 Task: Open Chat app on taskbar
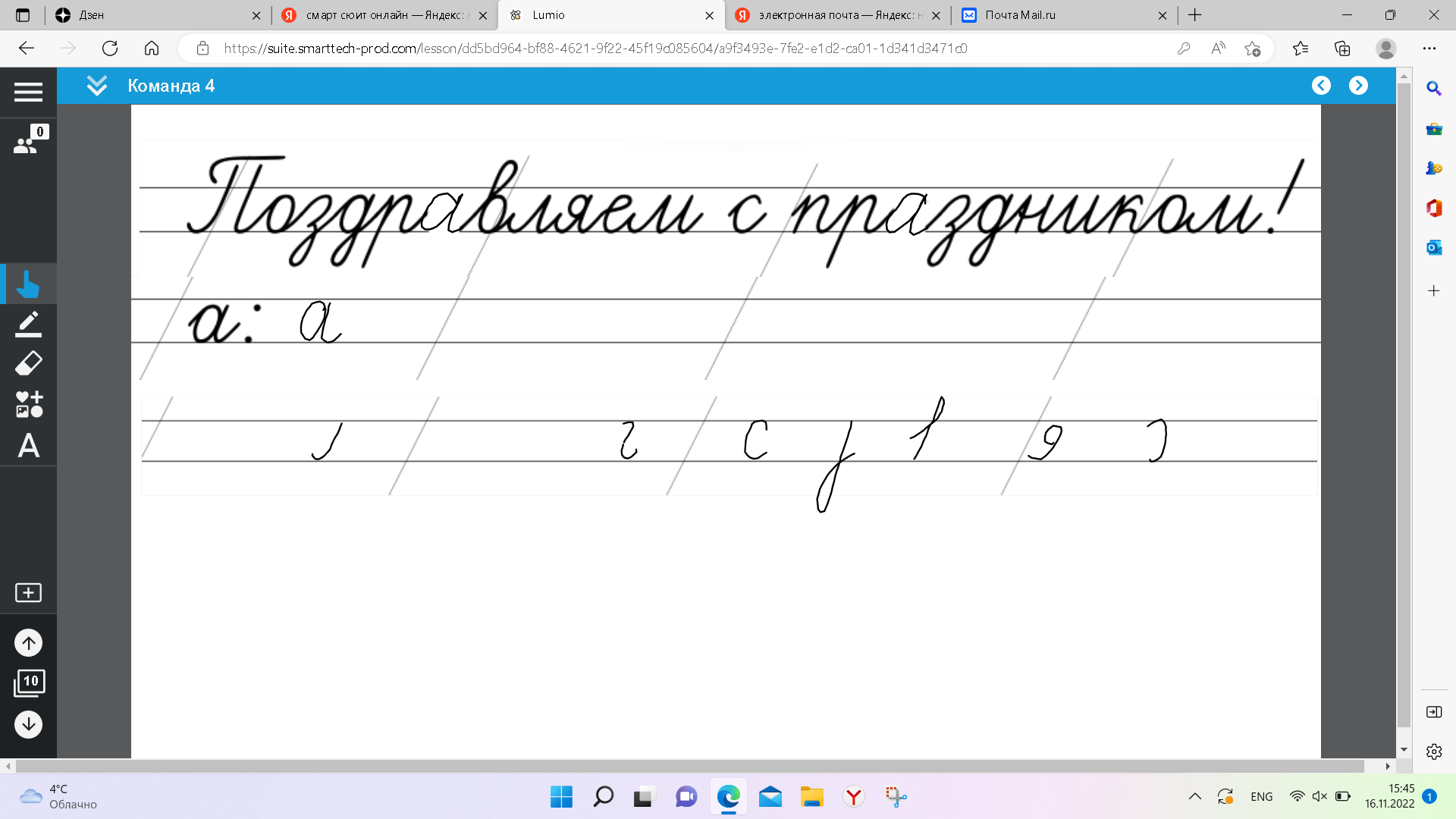686,796
